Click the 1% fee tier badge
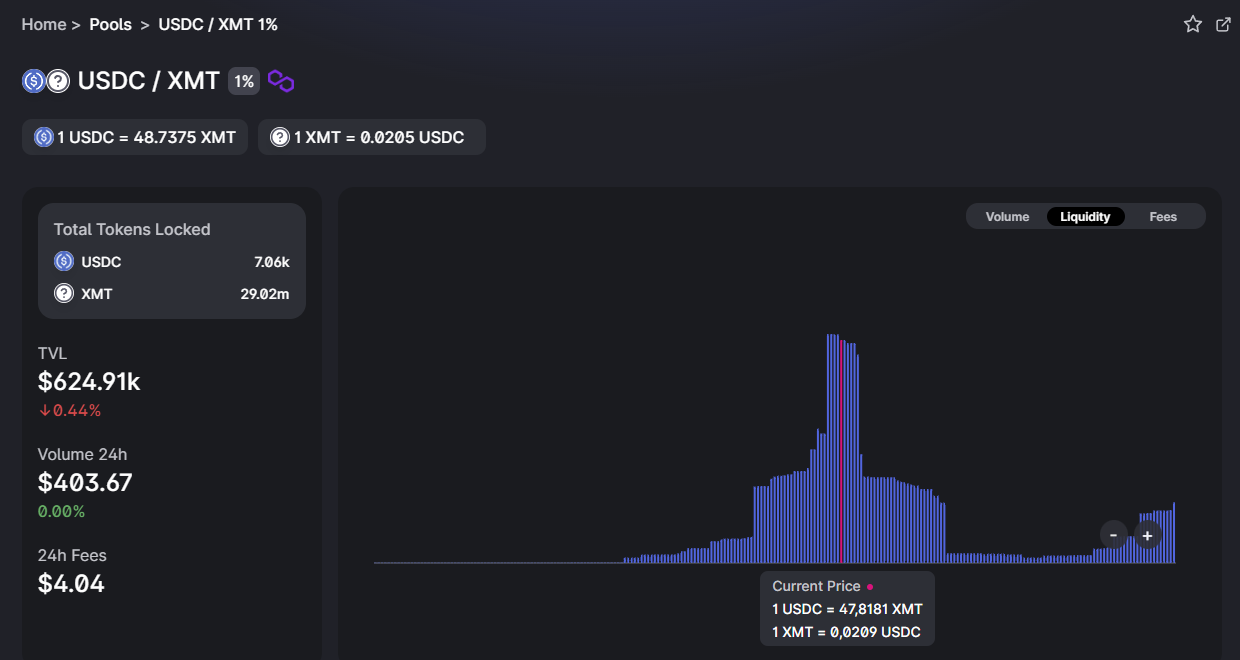The height and width of the screenshot is (660, 1240). click(x=244, y=81)
